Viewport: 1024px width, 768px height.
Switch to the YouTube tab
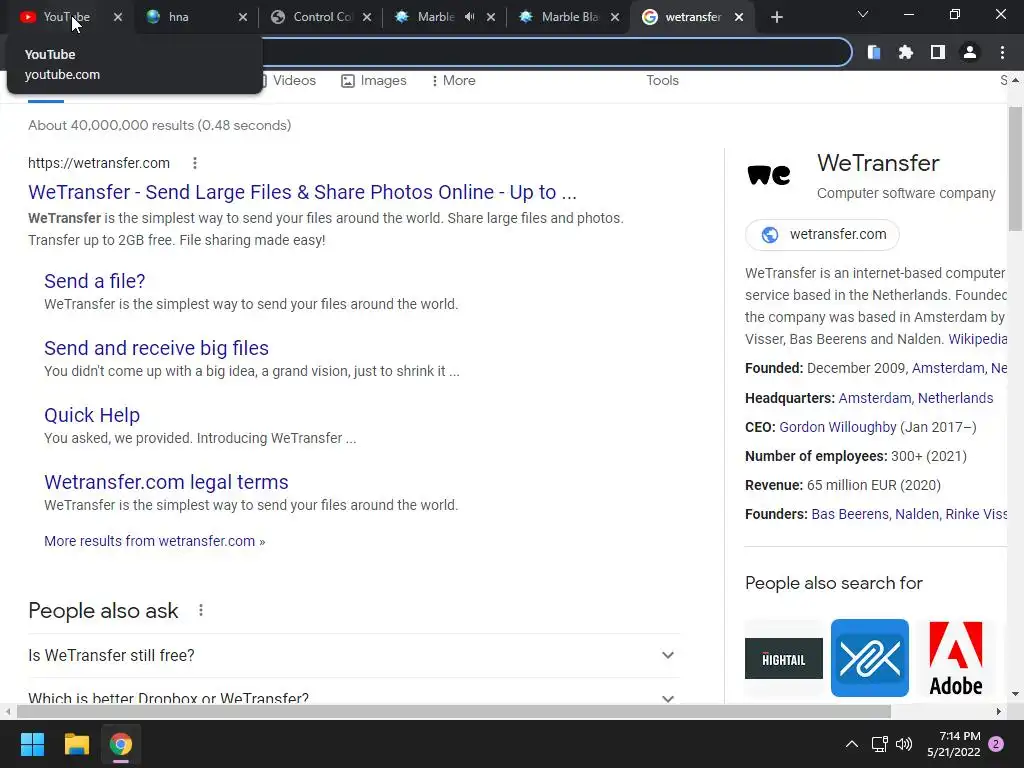(x=65, y=17)
